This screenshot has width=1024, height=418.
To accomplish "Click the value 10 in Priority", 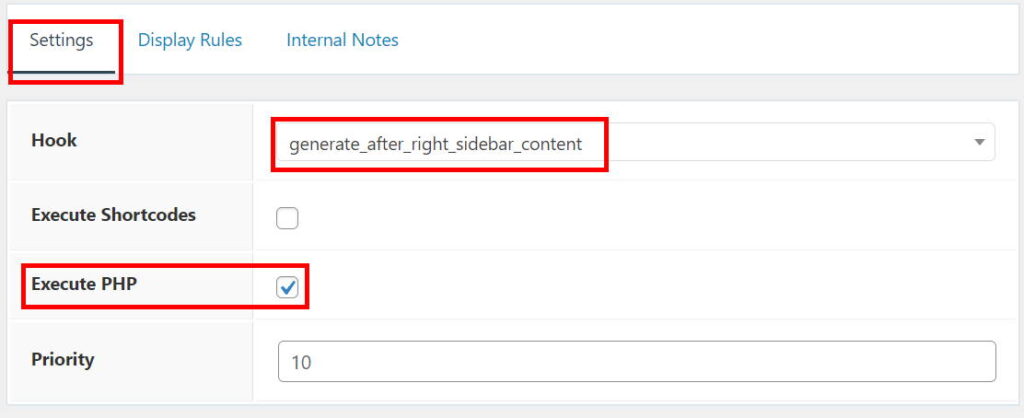I will [x=301, y=362].
